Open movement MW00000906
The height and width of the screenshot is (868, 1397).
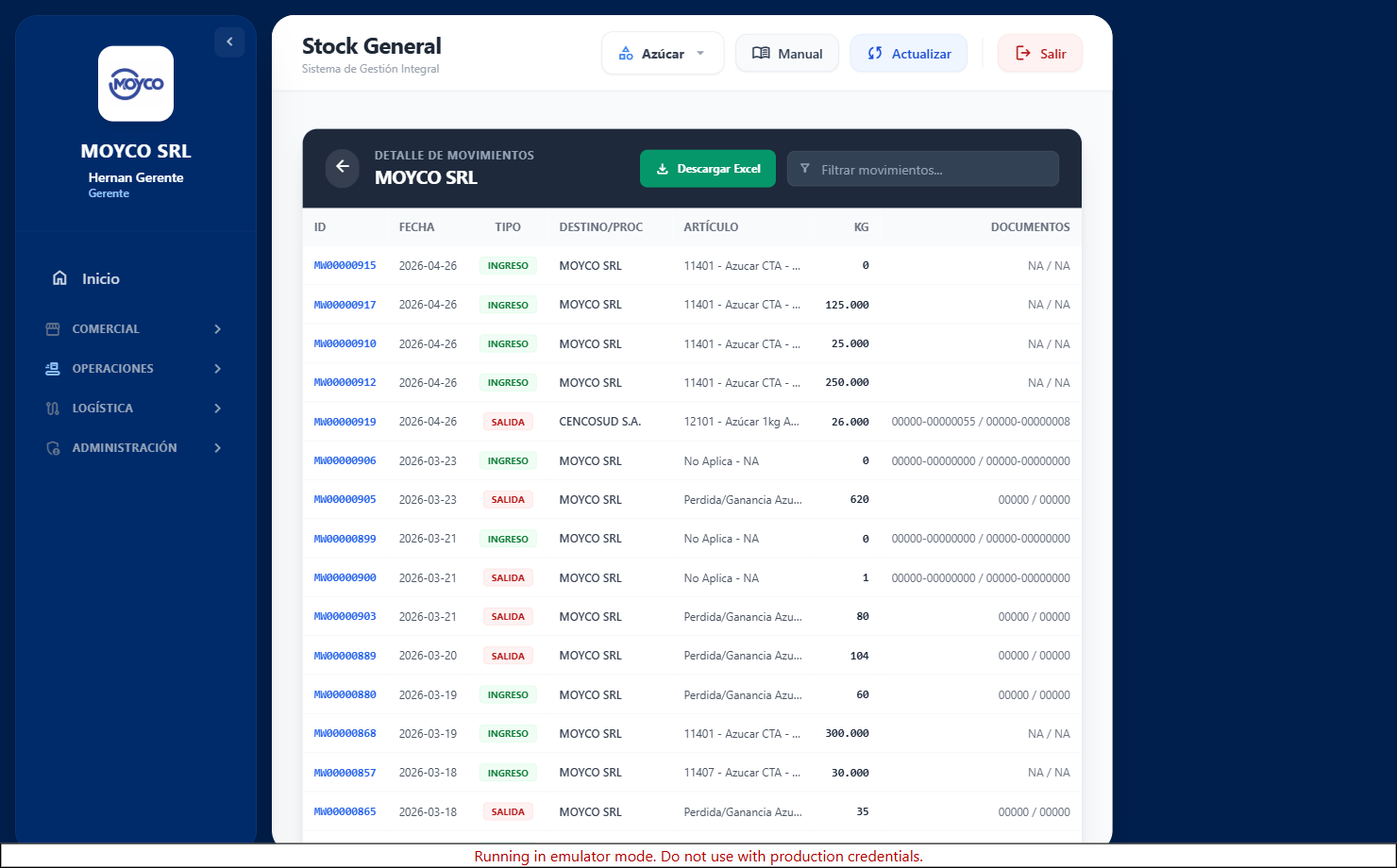[345, 461]
